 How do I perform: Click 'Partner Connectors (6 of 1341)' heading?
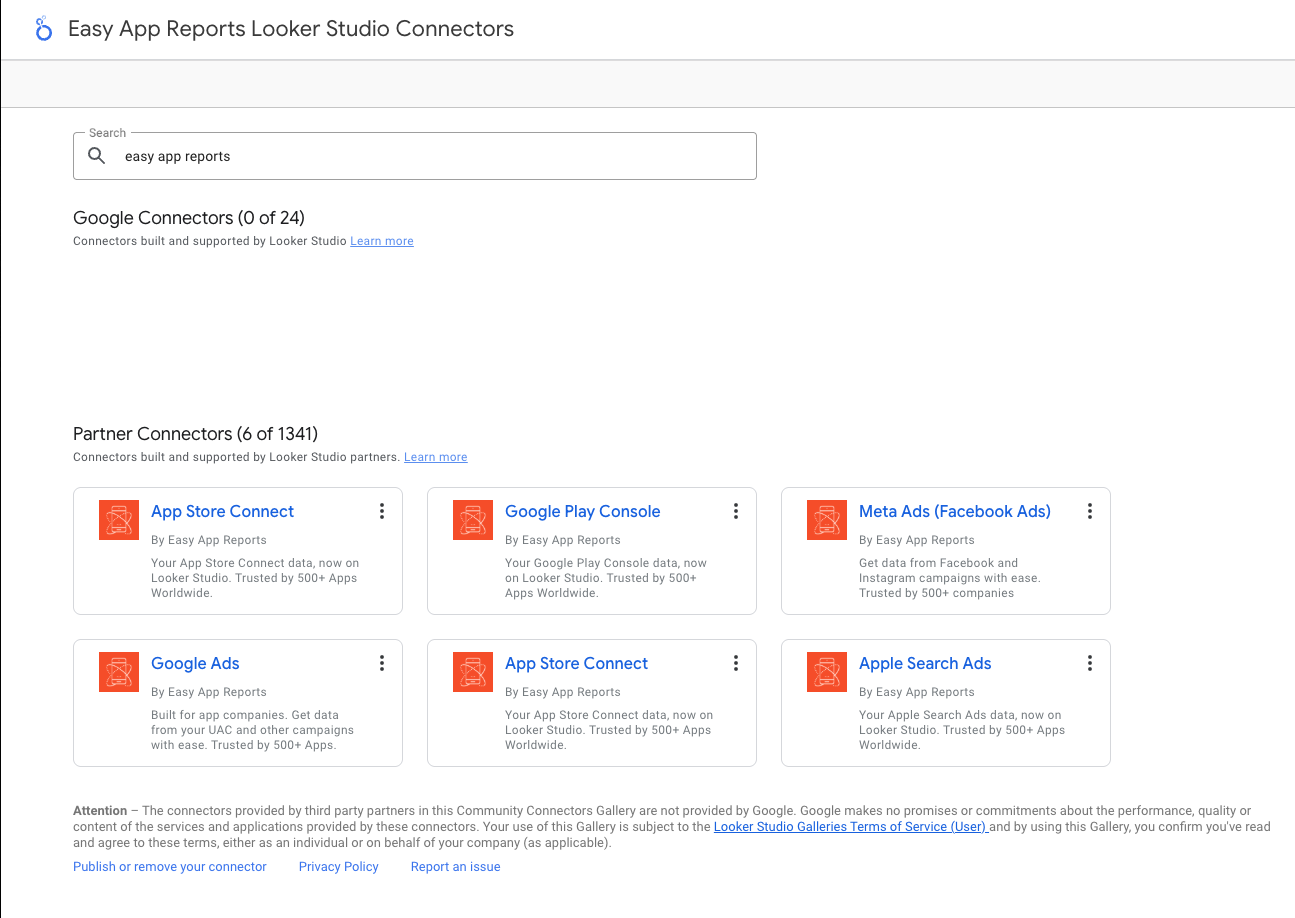pyautogui.click(x=196, y=434)
